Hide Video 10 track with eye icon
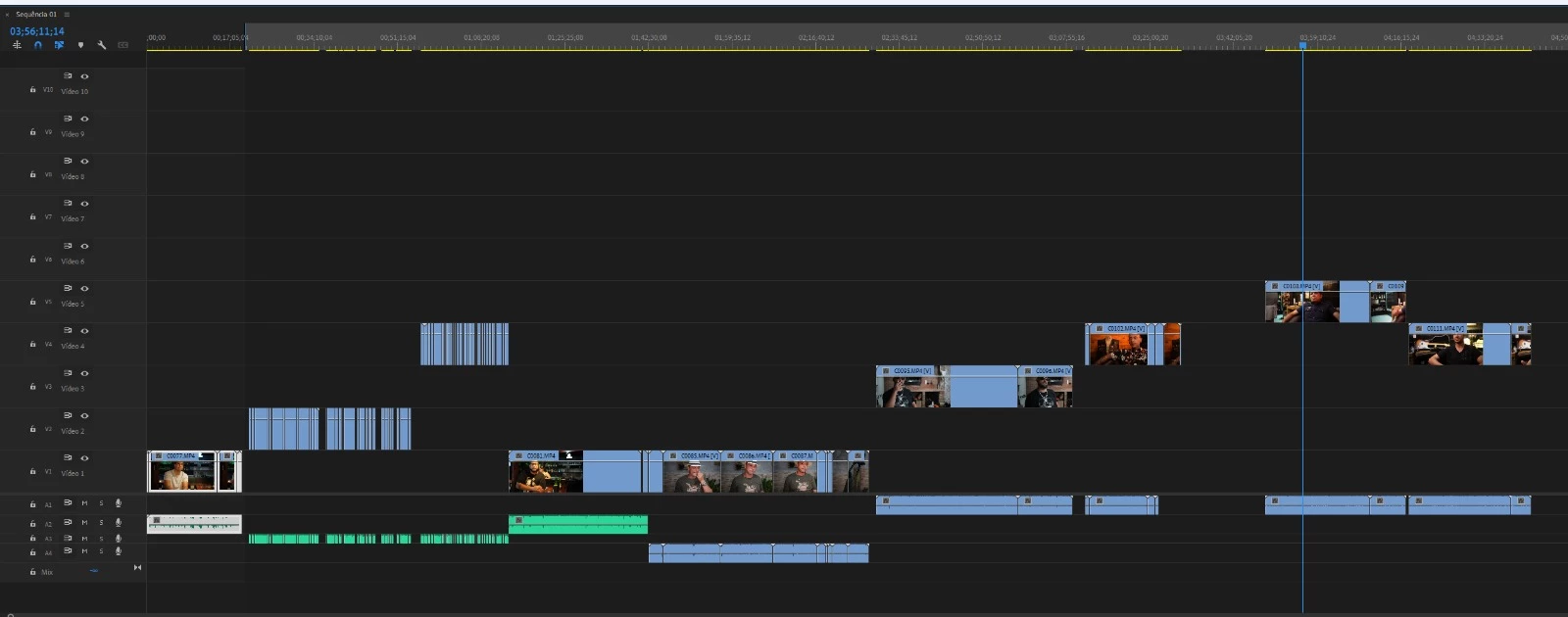Image resolution: width=1568 pixels, height=617 pixels. point(84,76)
